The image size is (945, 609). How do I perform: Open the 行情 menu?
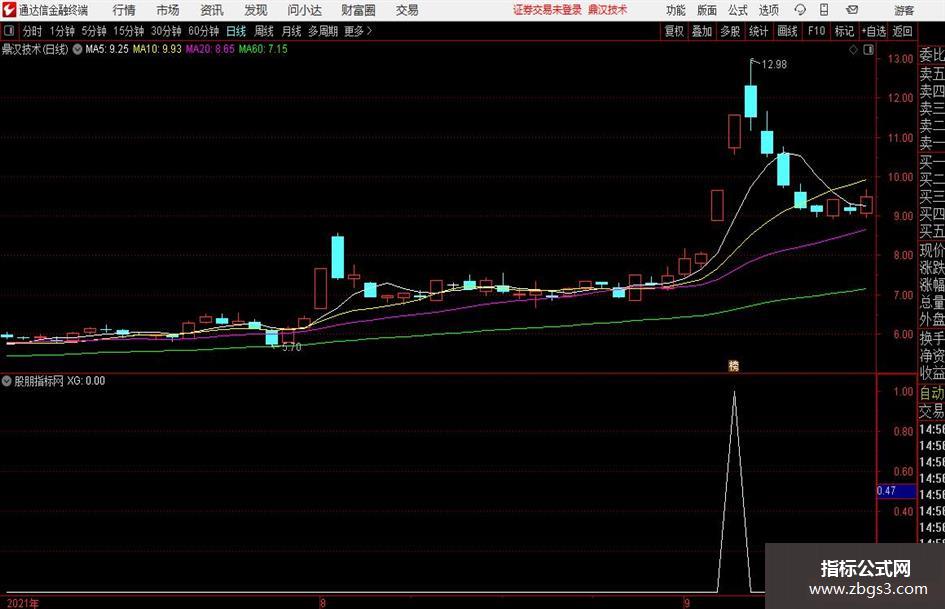[124, 10]
